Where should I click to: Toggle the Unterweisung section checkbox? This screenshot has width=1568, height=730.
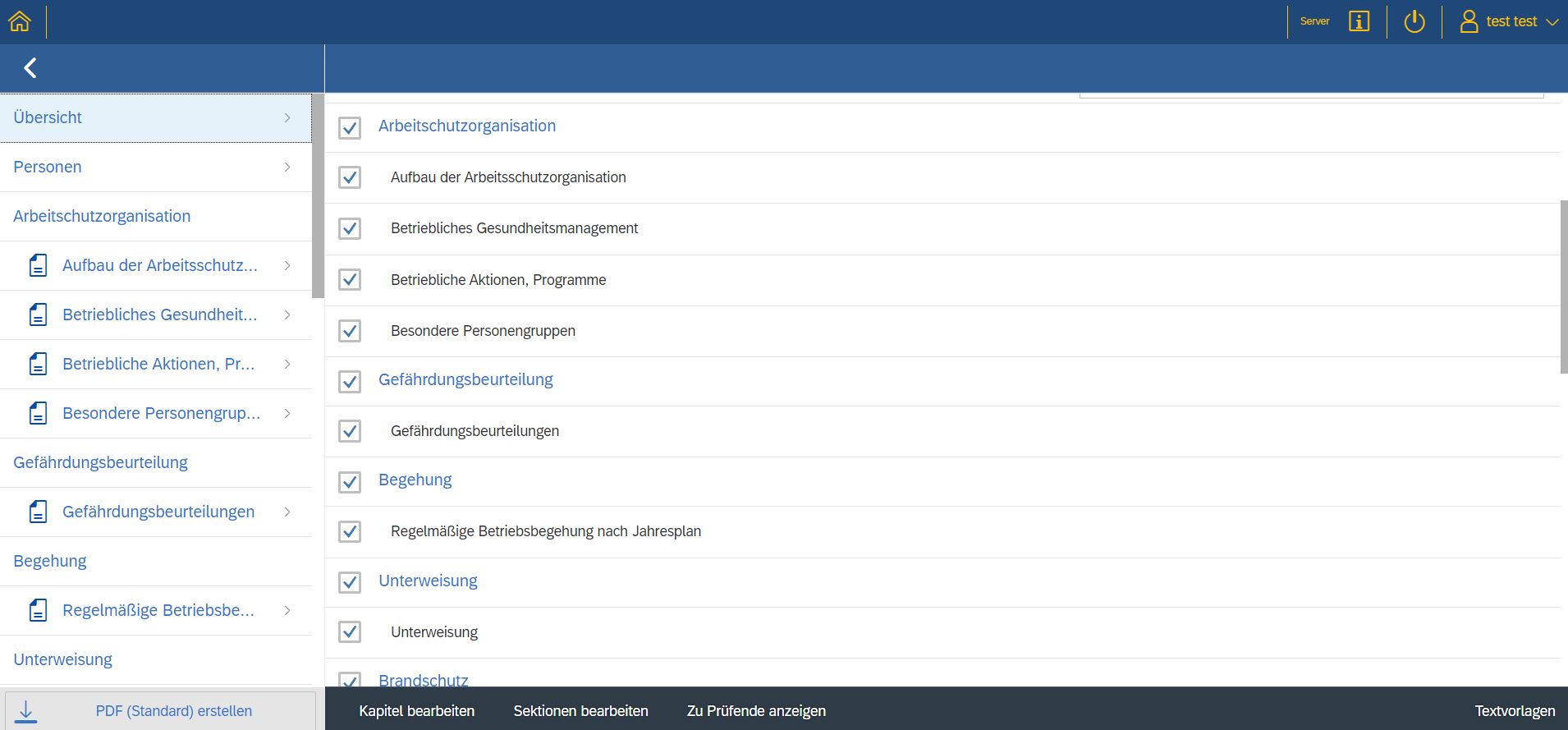point(350,632)
